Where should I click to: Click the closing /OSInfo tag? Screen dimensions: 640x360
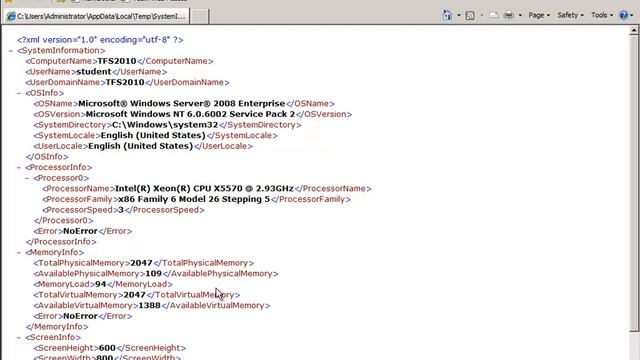47,157
